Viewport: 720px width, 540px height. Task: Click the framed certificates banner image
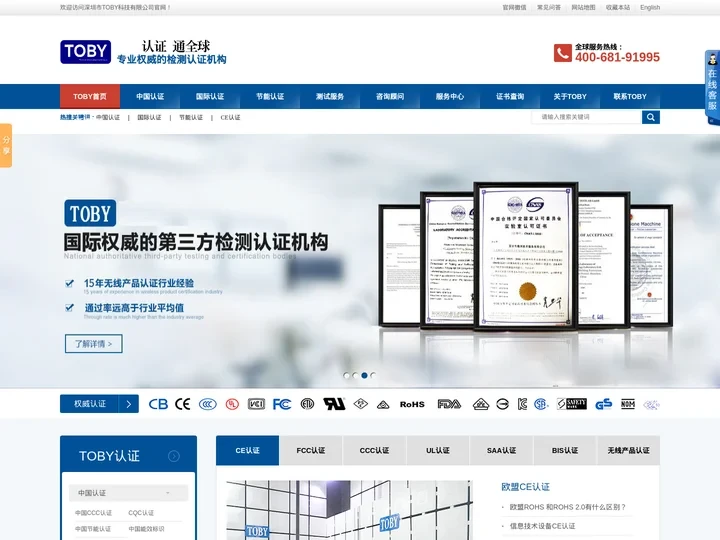(x=526, y=255)
